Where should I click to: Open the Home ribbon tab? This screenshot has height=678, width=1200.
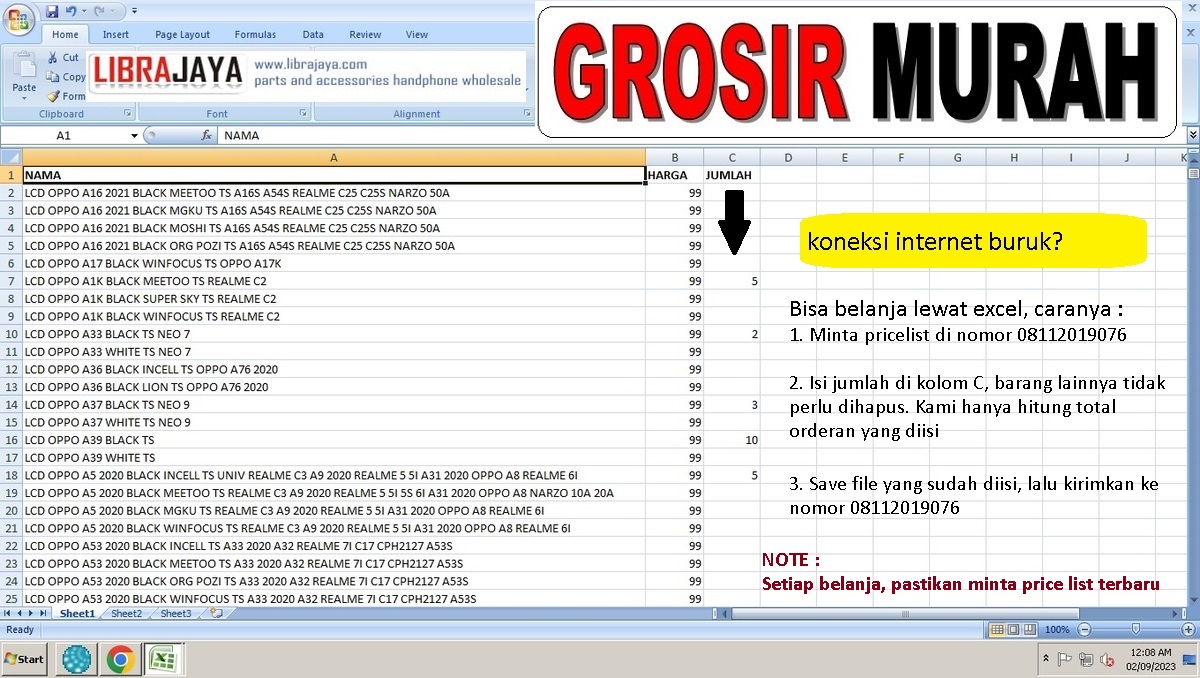coord(65,34)
